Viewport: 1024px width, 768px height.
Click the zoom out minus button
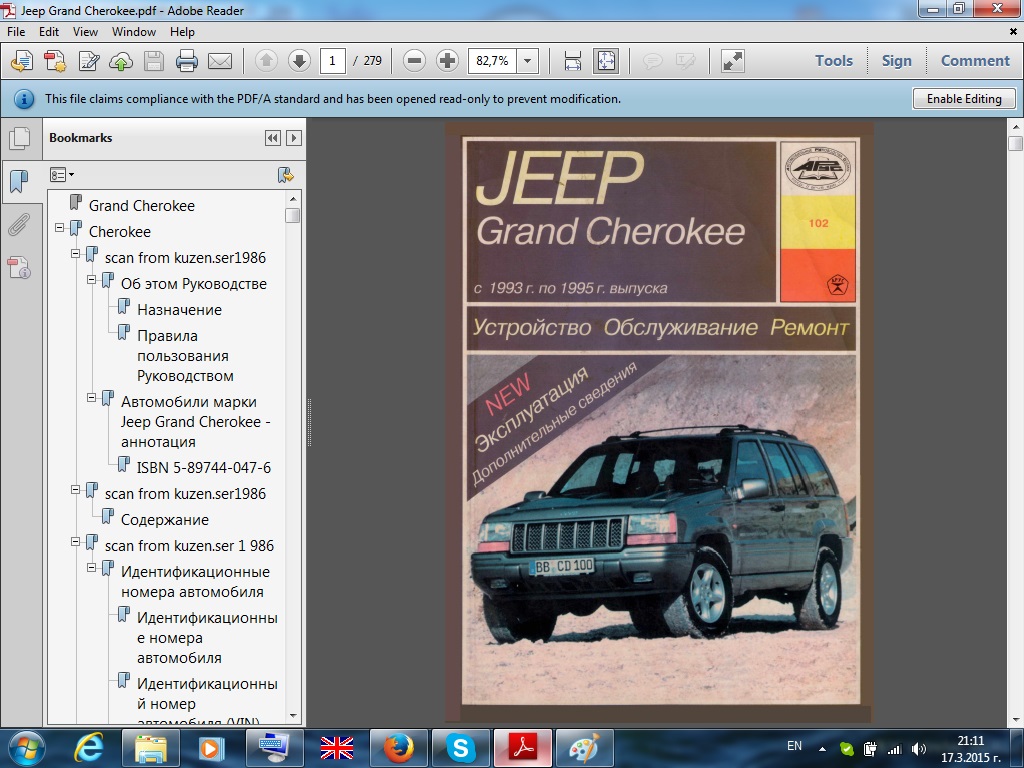(x=415, y=61)
